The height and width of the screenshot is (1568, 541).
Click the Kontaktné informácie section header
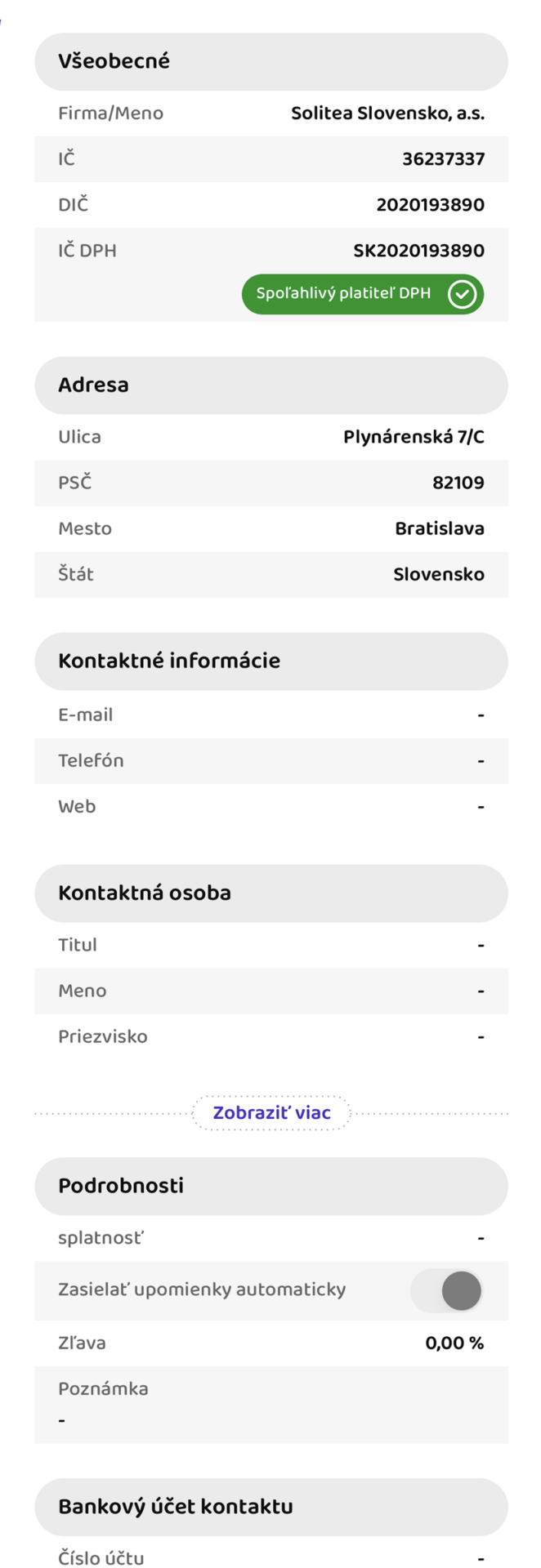click(270, 661)
